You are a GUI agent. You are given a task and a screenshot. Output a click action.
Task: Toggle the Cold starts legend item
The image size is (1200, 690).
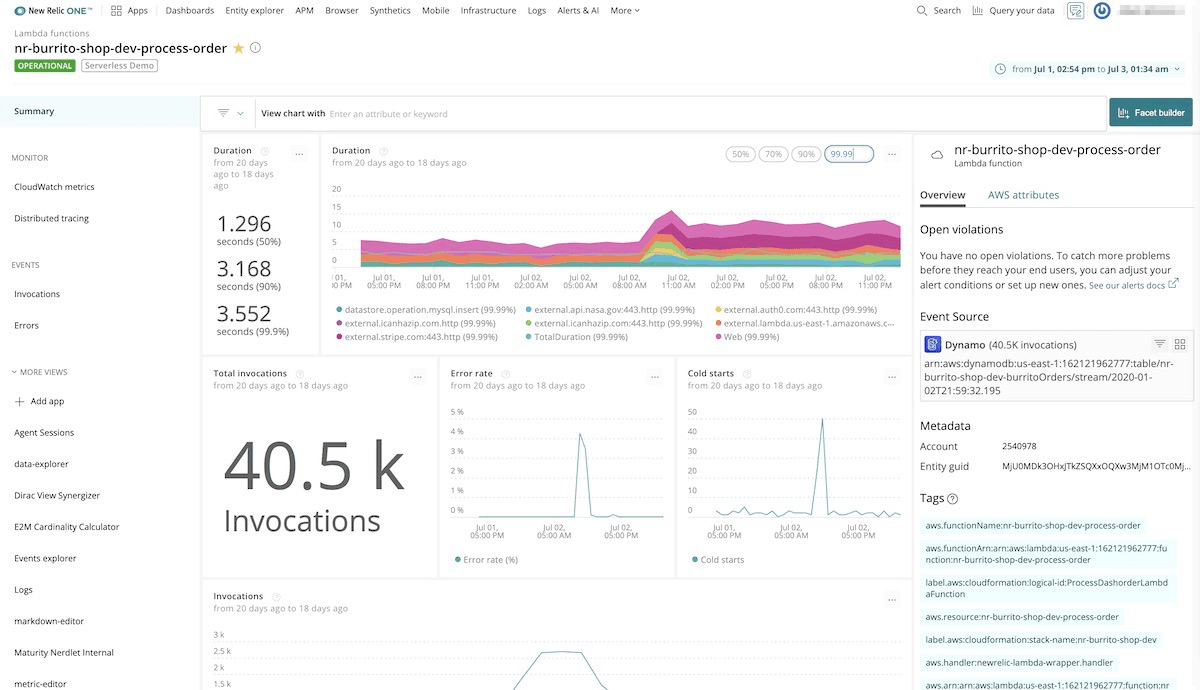[x=716, y=560]
